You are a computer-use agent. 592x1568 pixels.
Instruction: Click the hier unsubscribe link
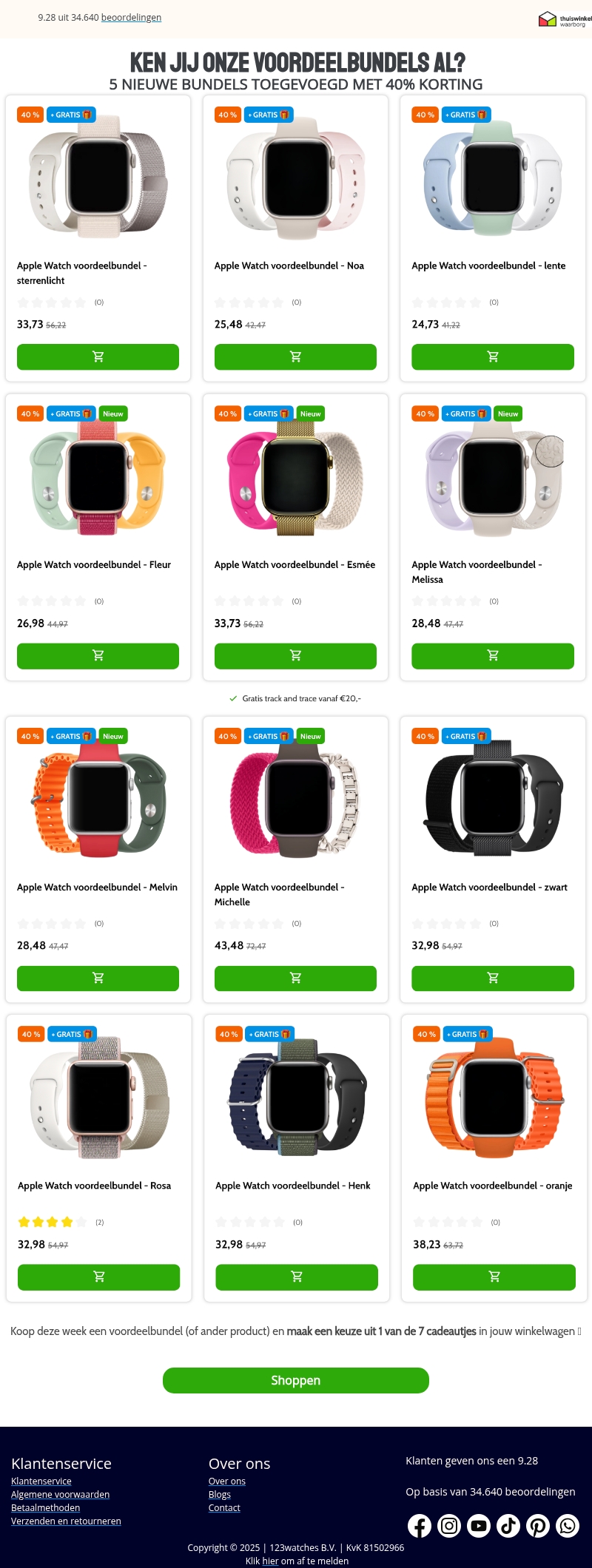(x=270, y=1561)
